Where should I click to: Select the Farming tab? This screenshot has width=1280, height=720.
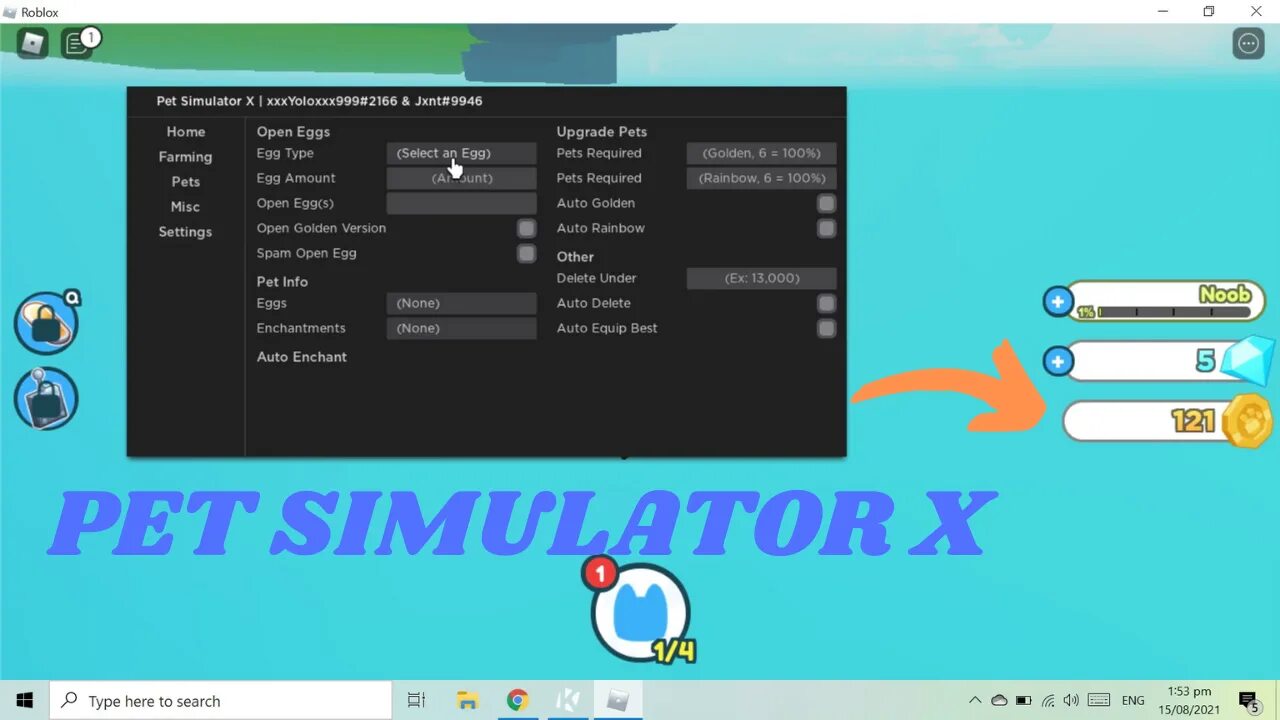click(186, 157)
